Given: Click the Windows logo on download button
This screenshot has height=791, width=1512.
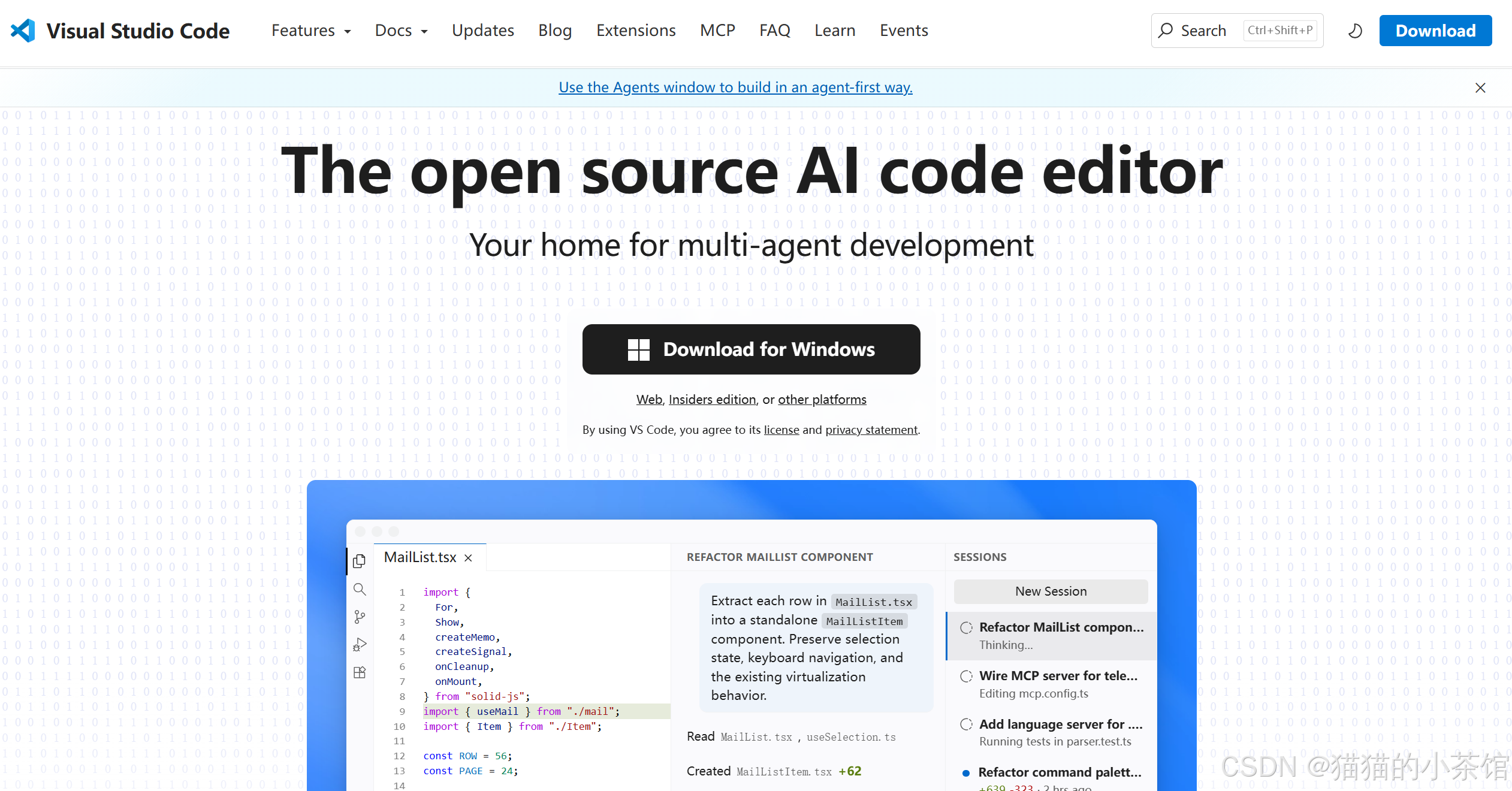Looking at the screenshot, I should [x=638, y=349].
